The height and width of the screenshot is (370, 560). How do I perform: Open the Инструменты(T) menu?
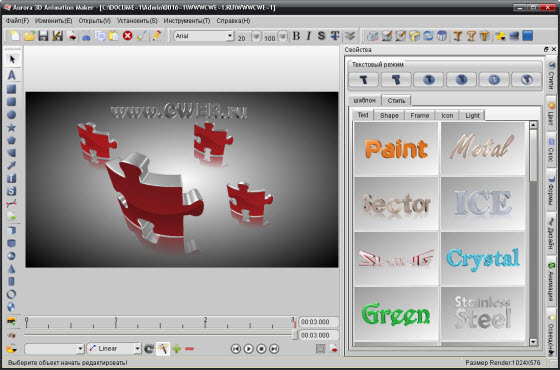point(187,21)
